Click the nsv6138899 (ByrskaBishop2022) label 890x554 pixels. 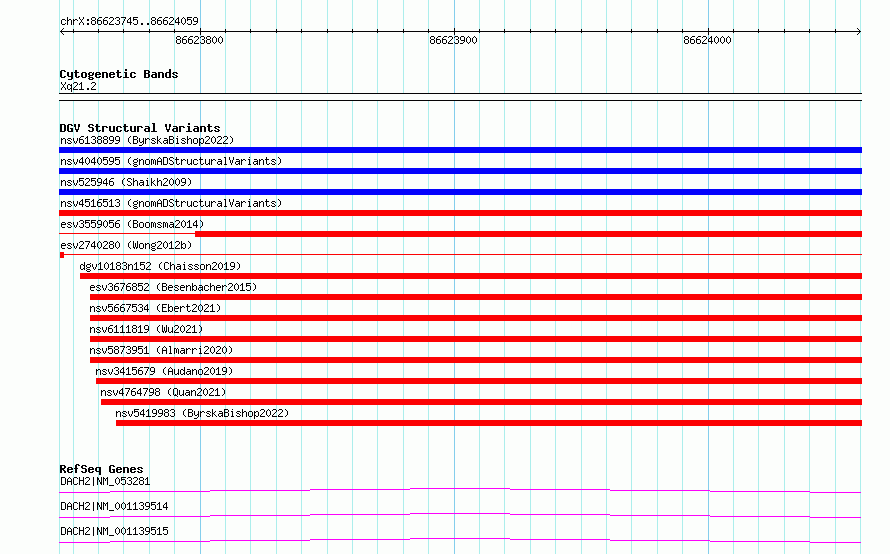click(x=147, y=140)
